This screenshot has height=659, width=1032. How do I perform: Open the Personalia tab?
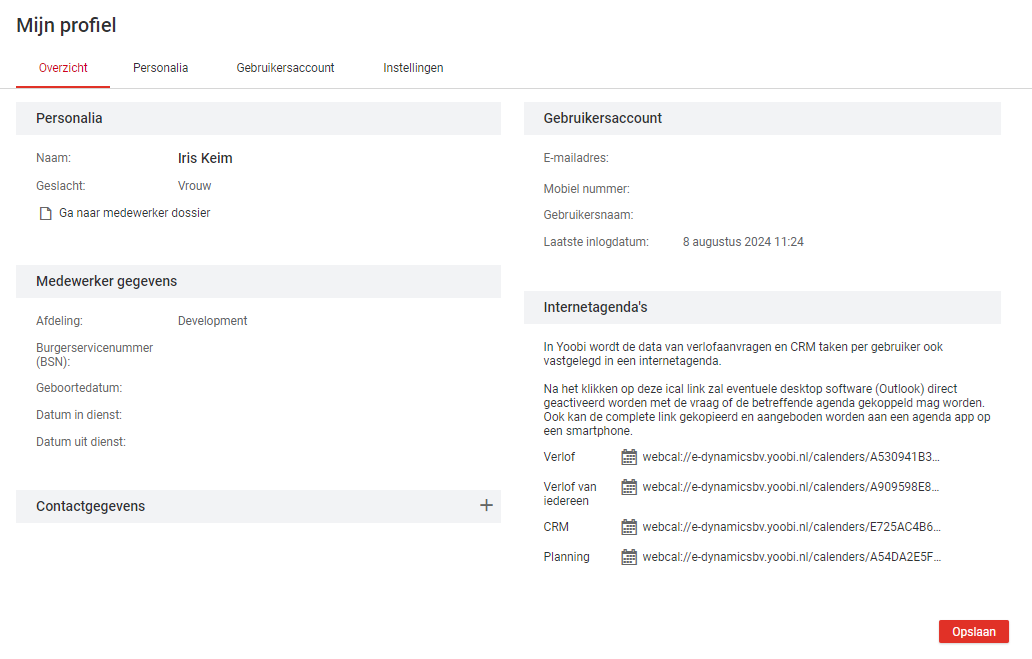161,68
